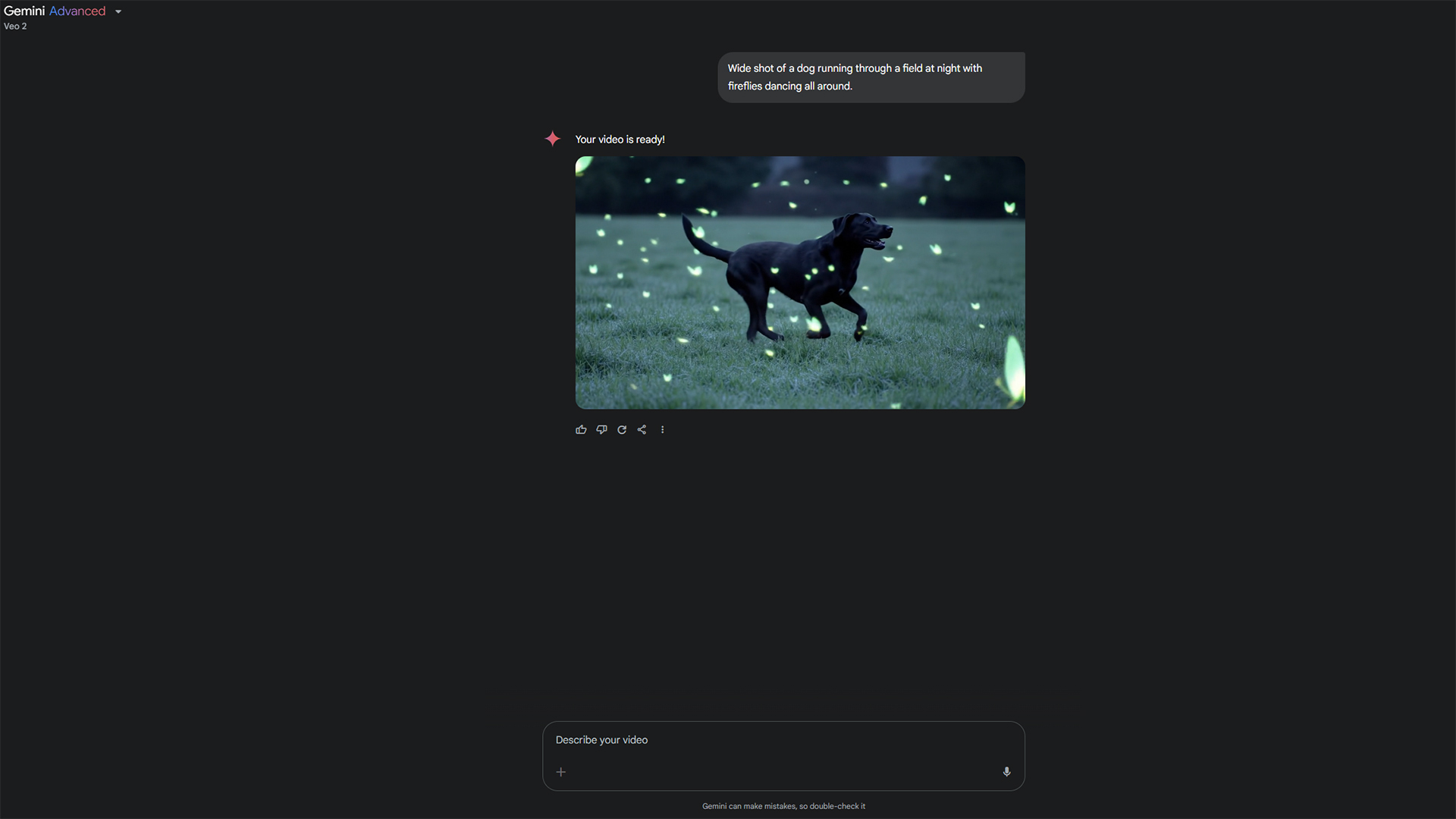Regenerate the video response
The image size is (1456, 819).
point(622,430)
